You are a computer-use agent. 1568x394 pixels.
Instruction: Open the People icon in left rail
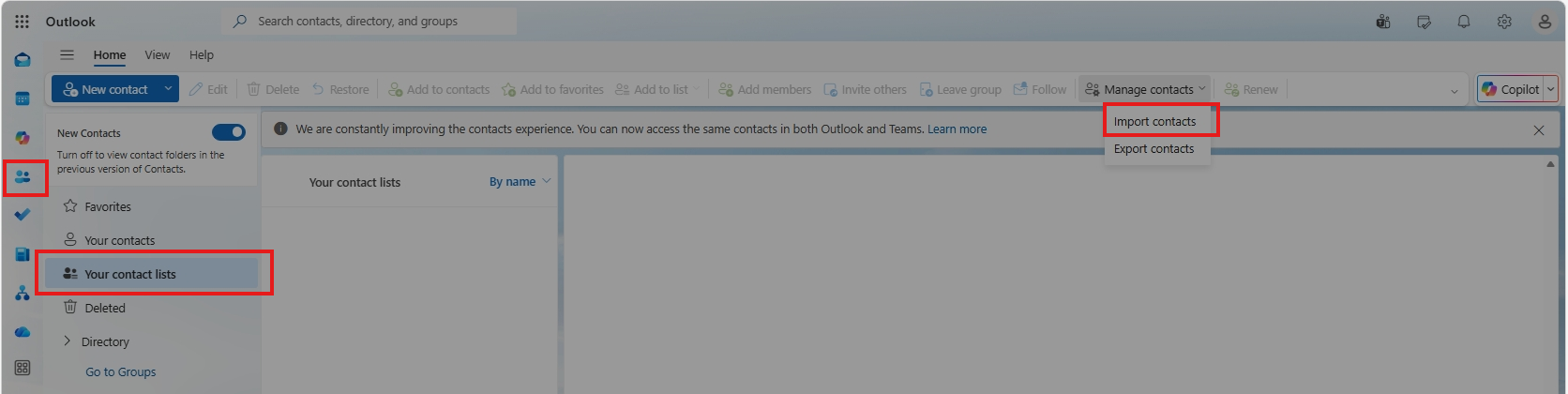click(23, 176)
